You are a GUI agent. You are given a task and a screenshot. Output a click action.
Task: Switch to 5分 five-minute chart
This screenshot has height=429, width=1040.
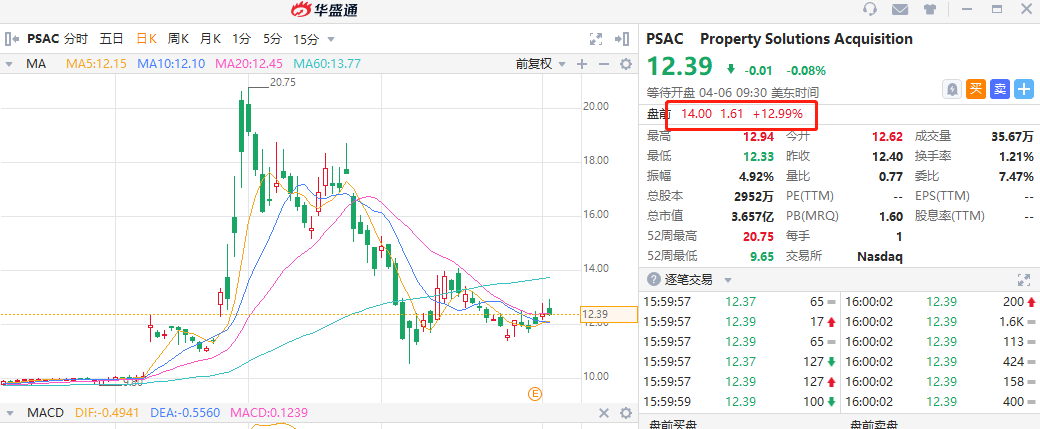click(x=272, y=39)
